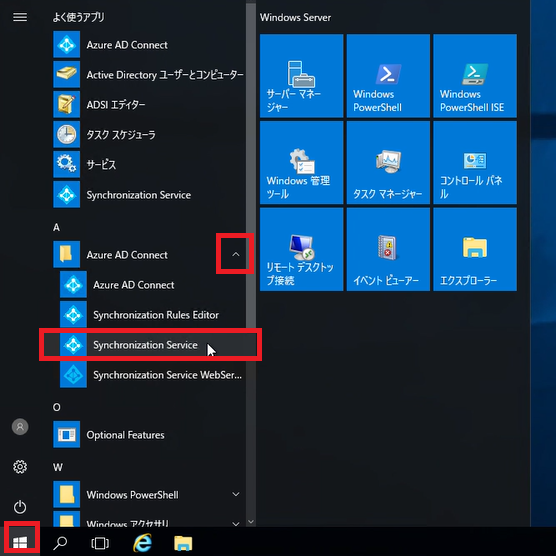Collapse the Azure AD Connect folder chevron
Screen dimensions: 556x556
(x=235, y=254)
